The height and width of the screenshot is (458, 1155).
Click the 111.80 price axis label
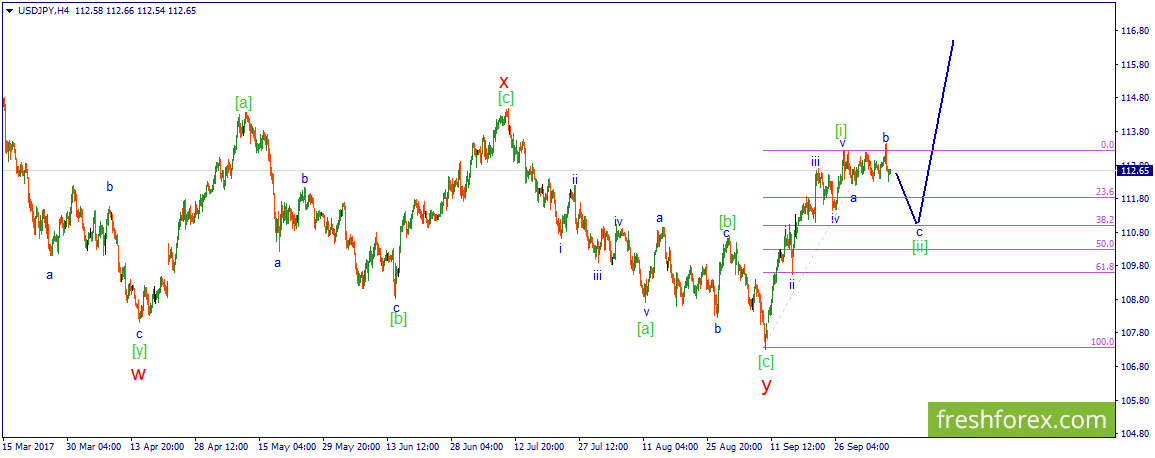click(x=1134, y=199)
